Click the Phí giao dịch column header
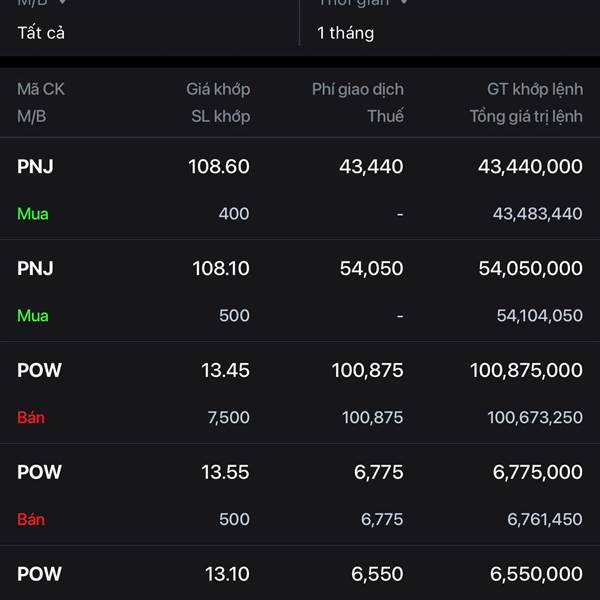This screenshot has width=600, height=600. tap(357, 89)
